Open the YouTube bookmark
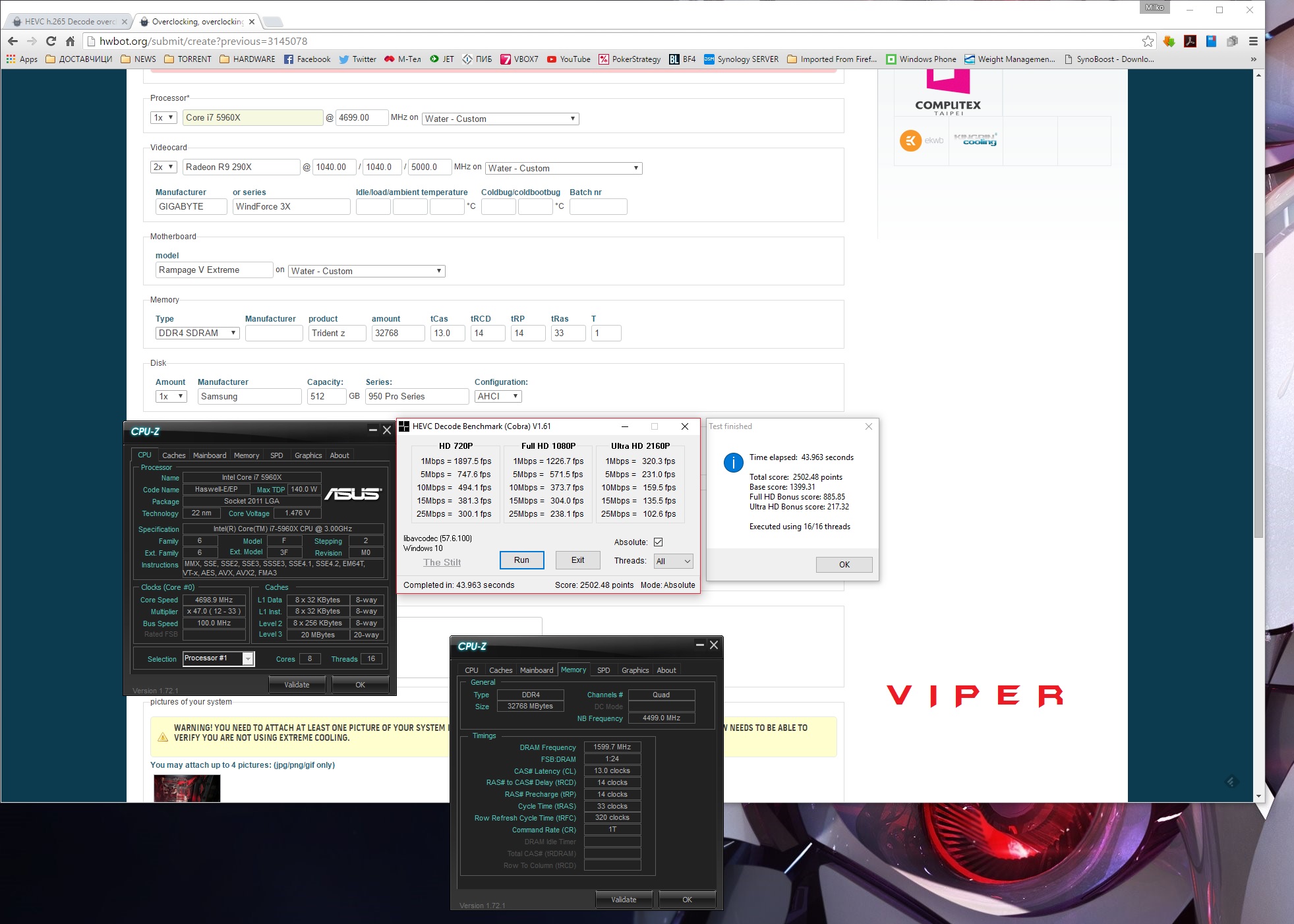The width and height of the screenshot is (1294, 924). (x=569, y=59)
